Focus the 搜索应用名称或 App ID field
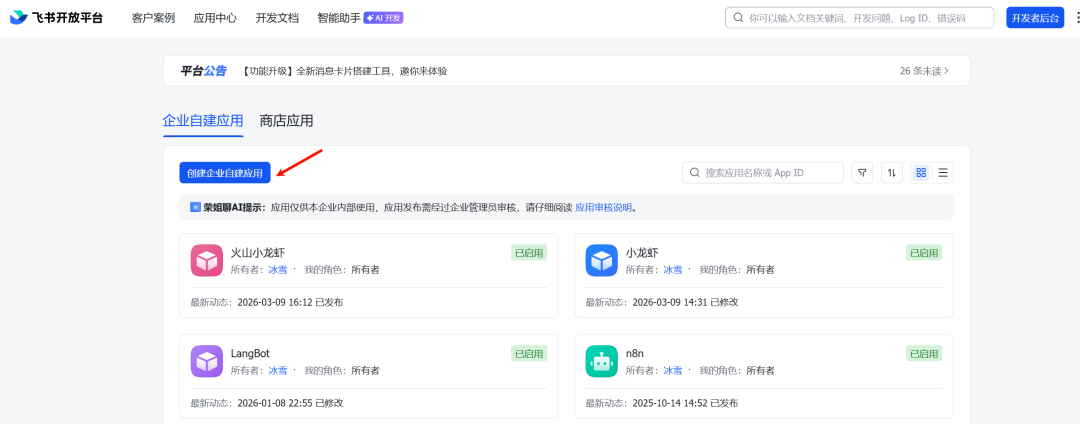Image resolution: width=1080 pixels, height=424 pixels. [762, 173]
